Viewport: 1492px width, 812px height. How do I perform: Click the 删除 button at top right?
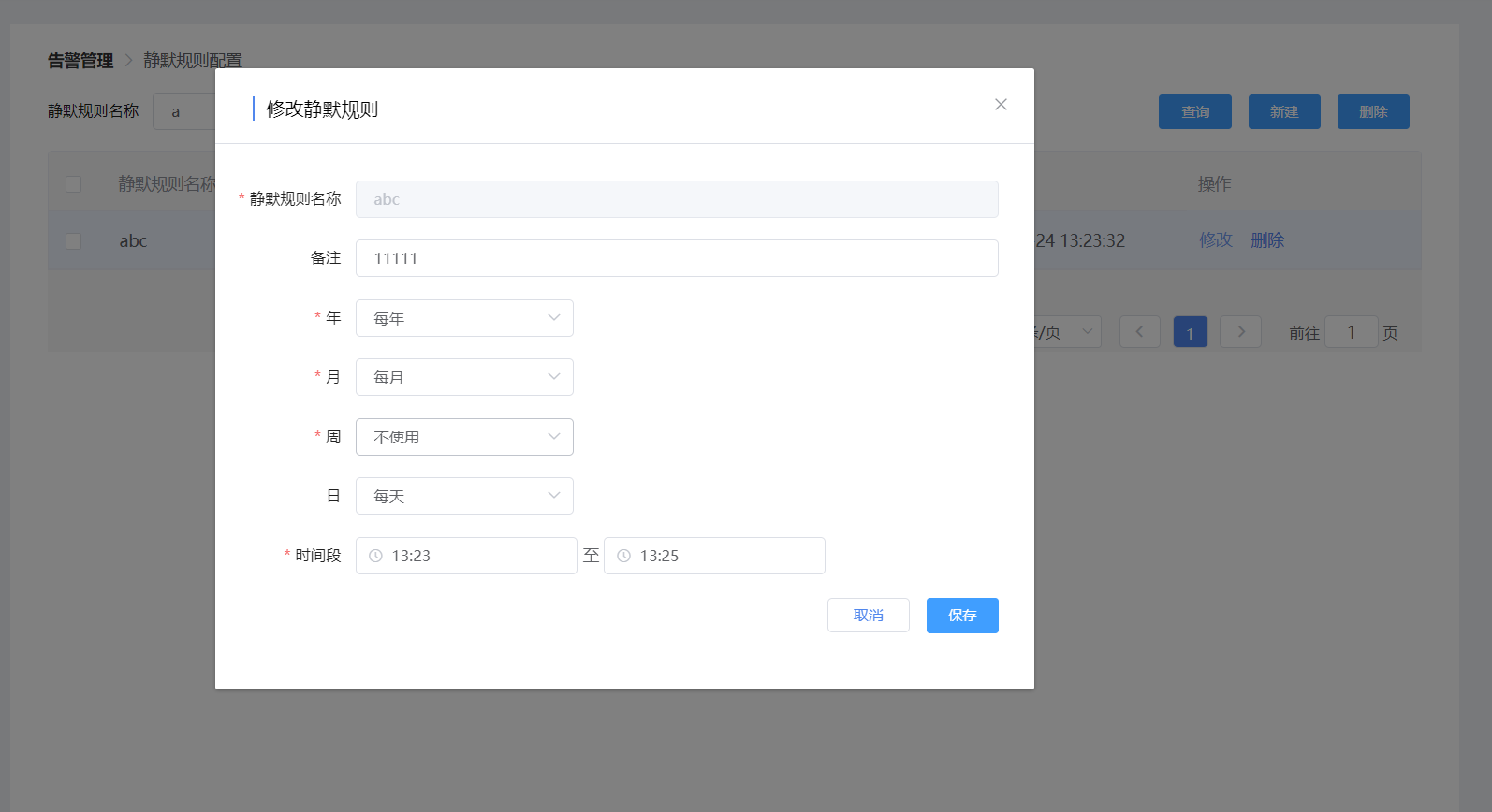[1373, 112]
